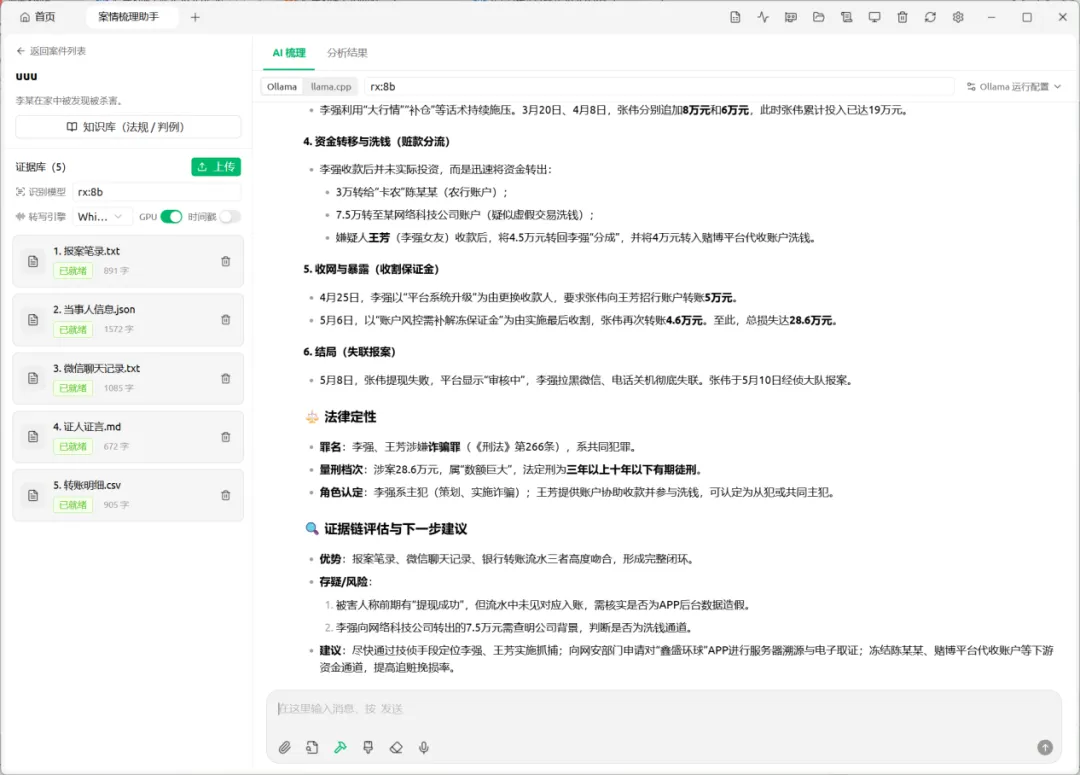The image size is (1080, 775).
Task: Open the 识别模型 rx:8b model selector
Action: [156, 192]
